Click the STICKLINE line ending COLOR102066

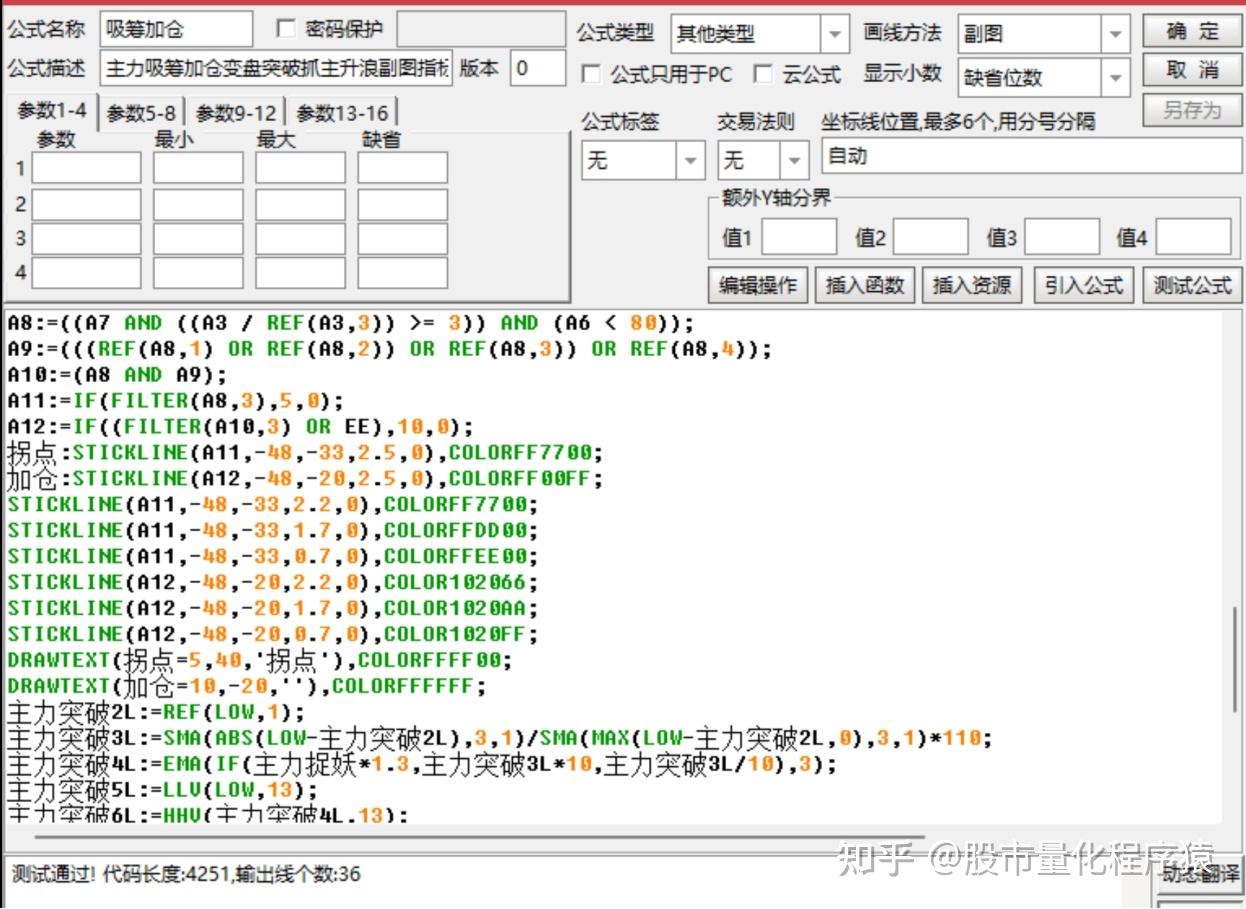(273, 582)
